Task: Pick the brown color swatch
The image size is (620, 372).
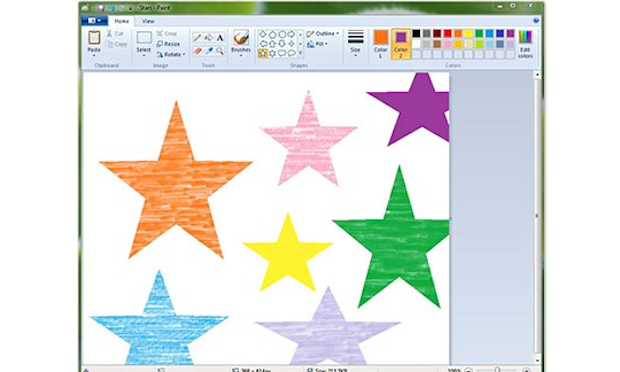Action: [x=437, y=44]
